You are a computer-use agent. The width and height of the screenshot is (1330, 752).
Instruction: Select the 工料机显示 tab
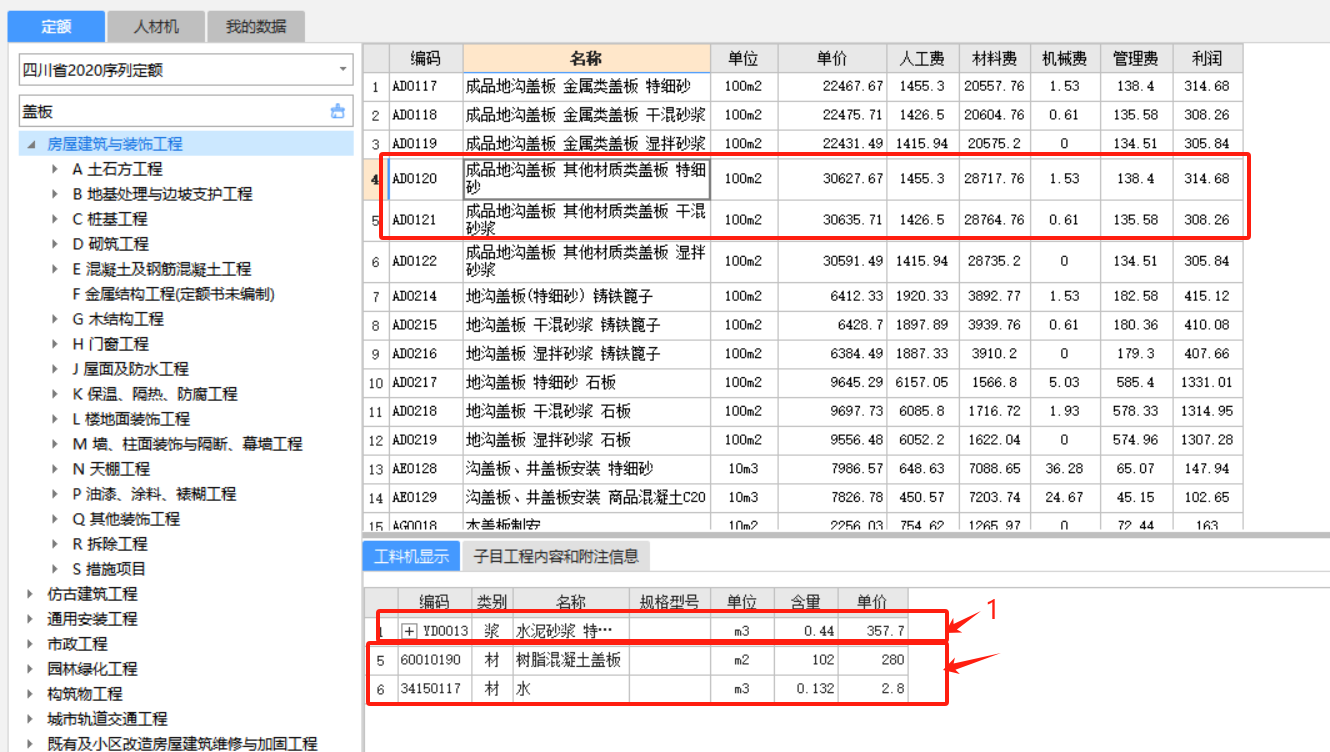[x=411, y=556]
